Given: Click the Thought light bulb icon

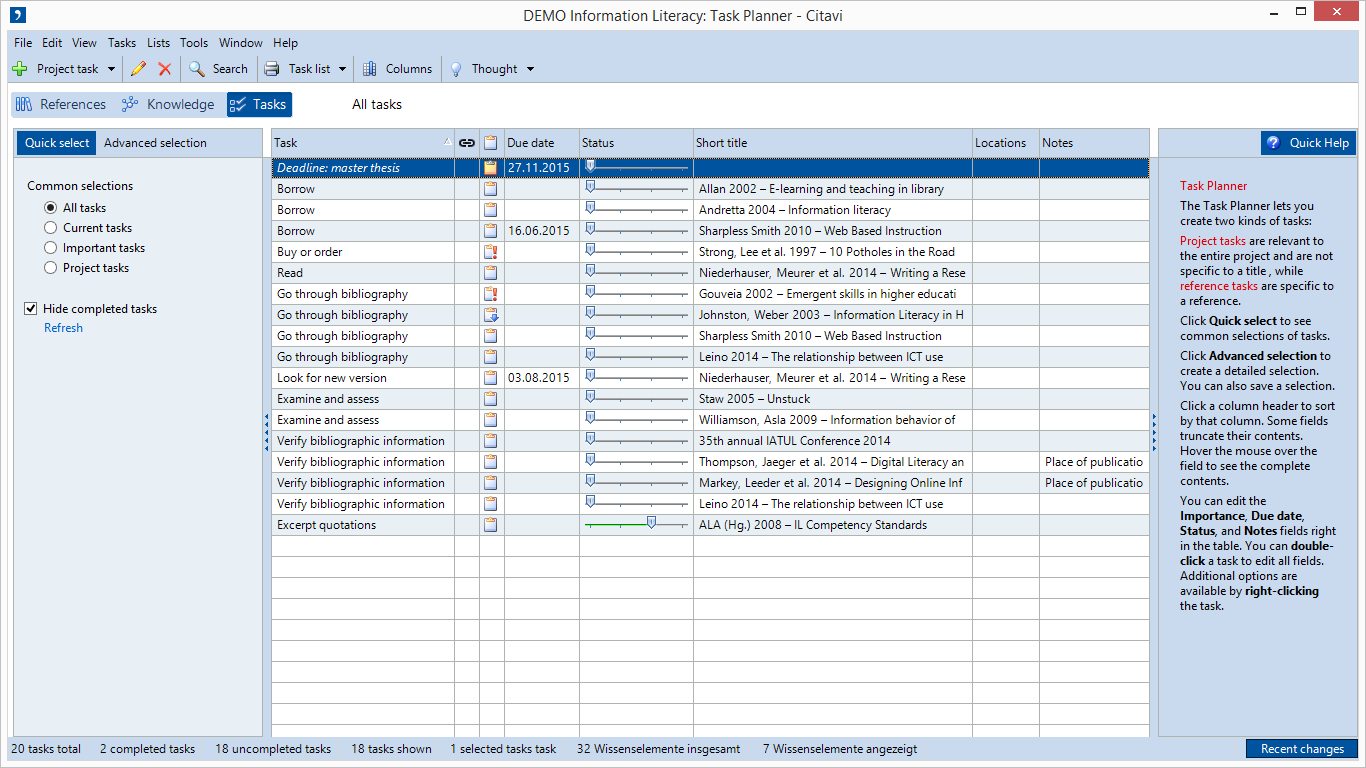Looking at the screenshot, I should (456, 69).
